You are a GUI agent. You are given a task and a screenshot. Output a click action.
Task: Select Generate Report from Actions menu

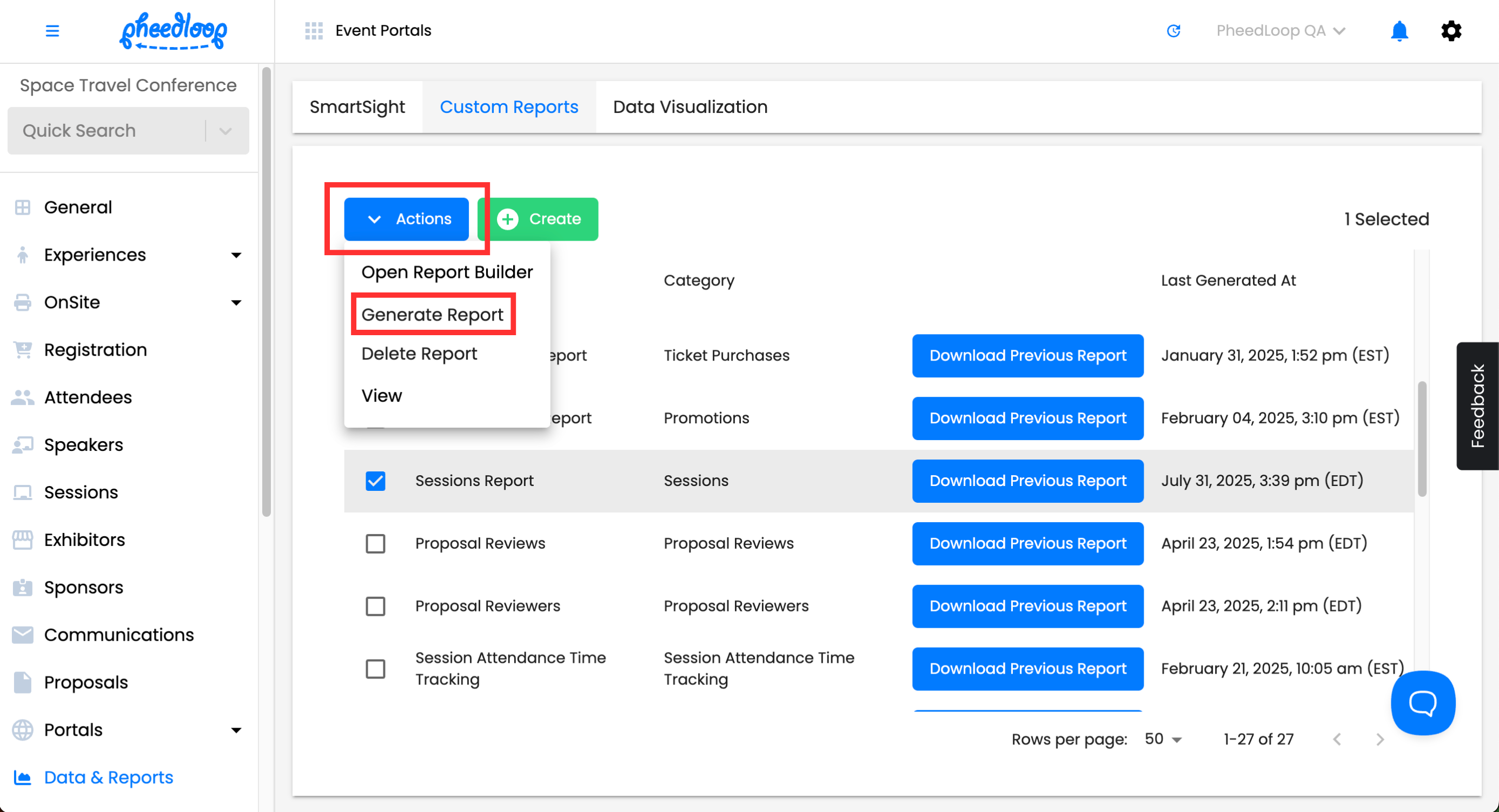pos(433,315)
